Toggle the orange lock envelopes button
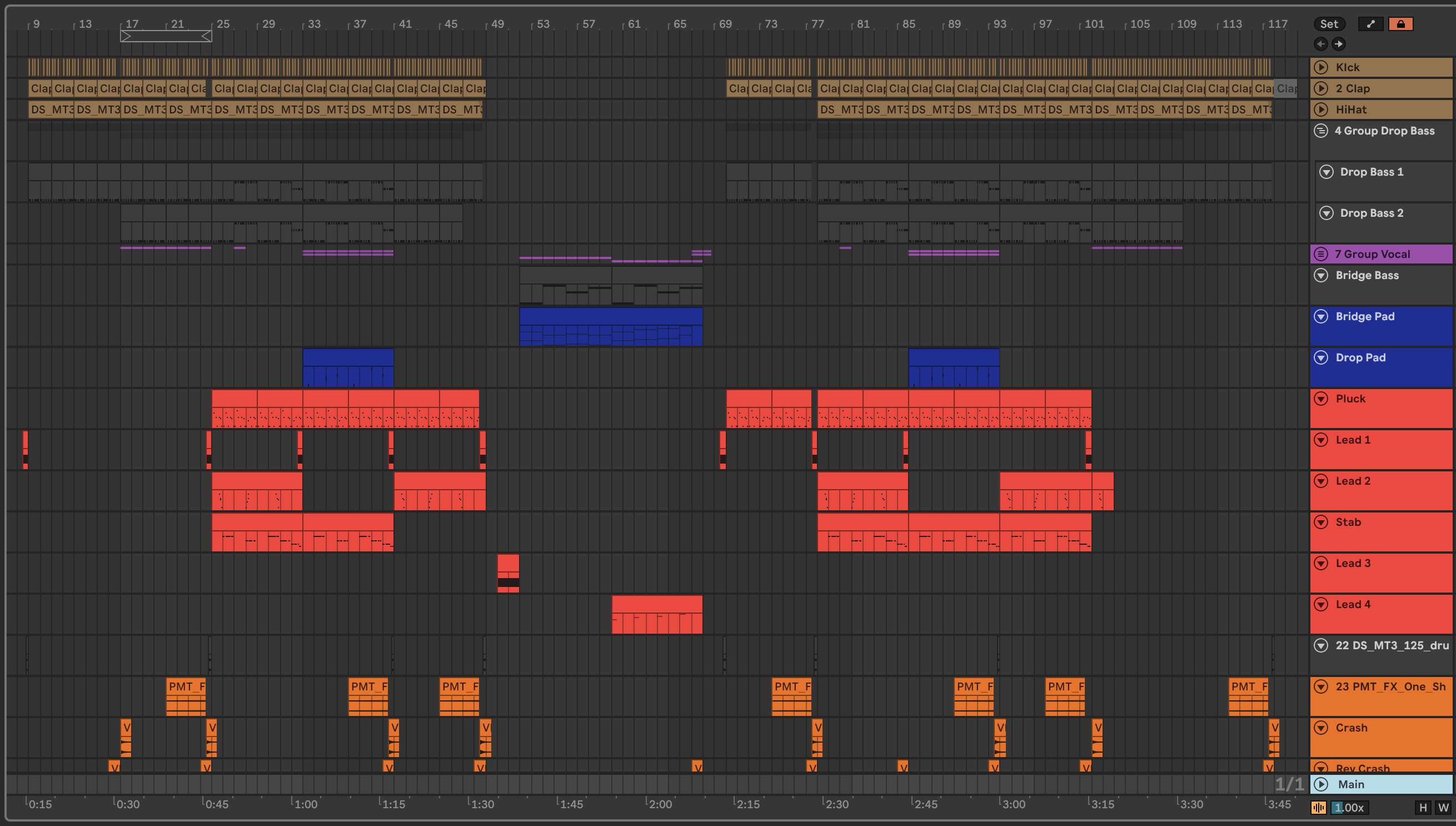 coord(1400,24)
